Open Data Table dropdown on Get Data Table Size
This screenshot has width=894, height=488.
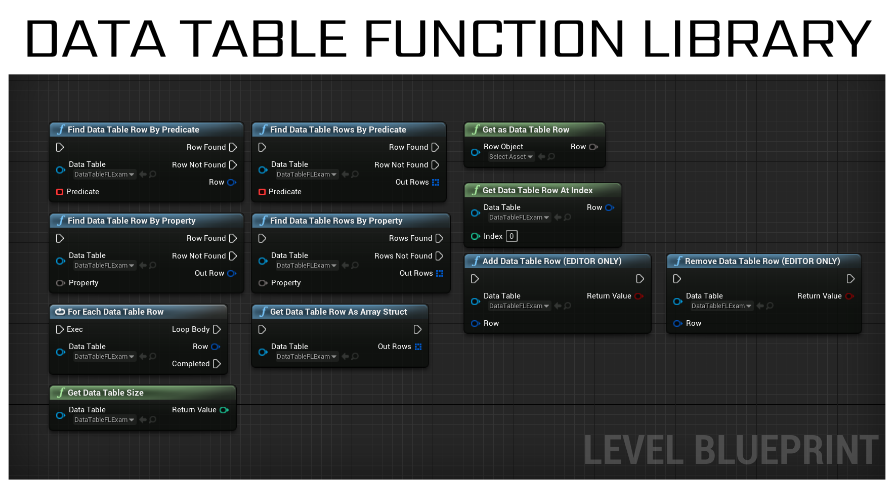coord(103,420)
